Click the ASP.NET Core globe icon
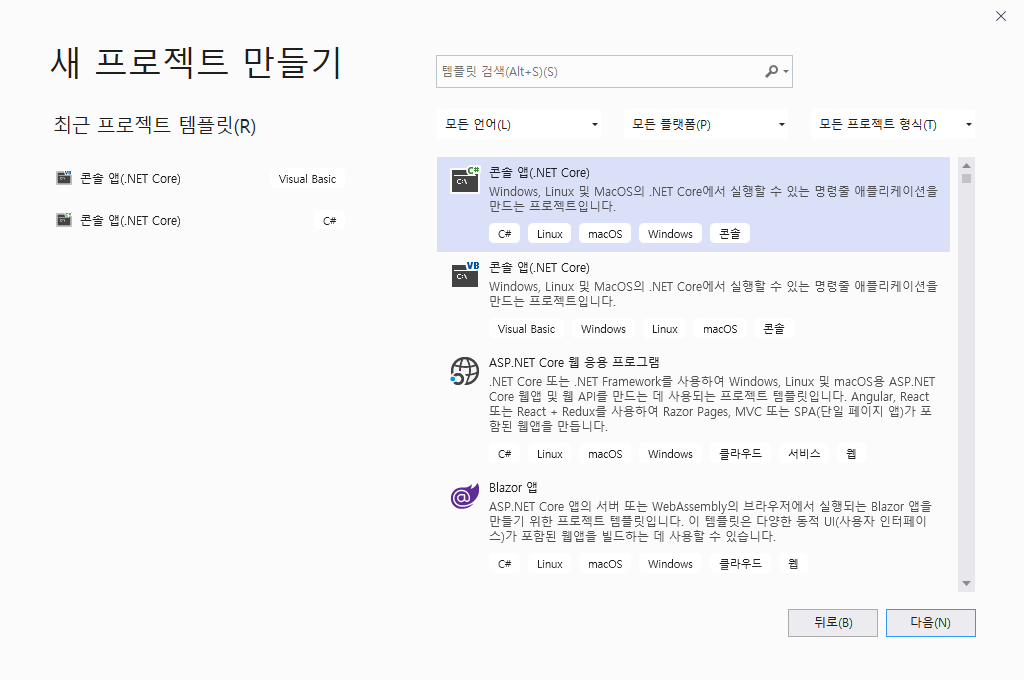 click(x=464, y=371)
